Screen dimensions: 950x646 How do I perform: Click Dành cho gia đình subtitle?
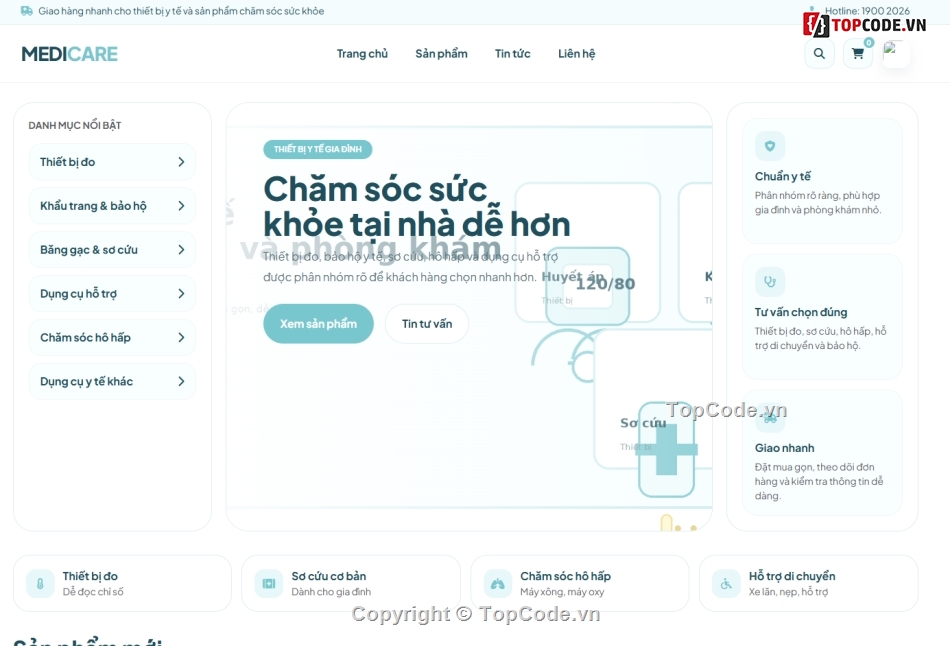tap(331, 591)
